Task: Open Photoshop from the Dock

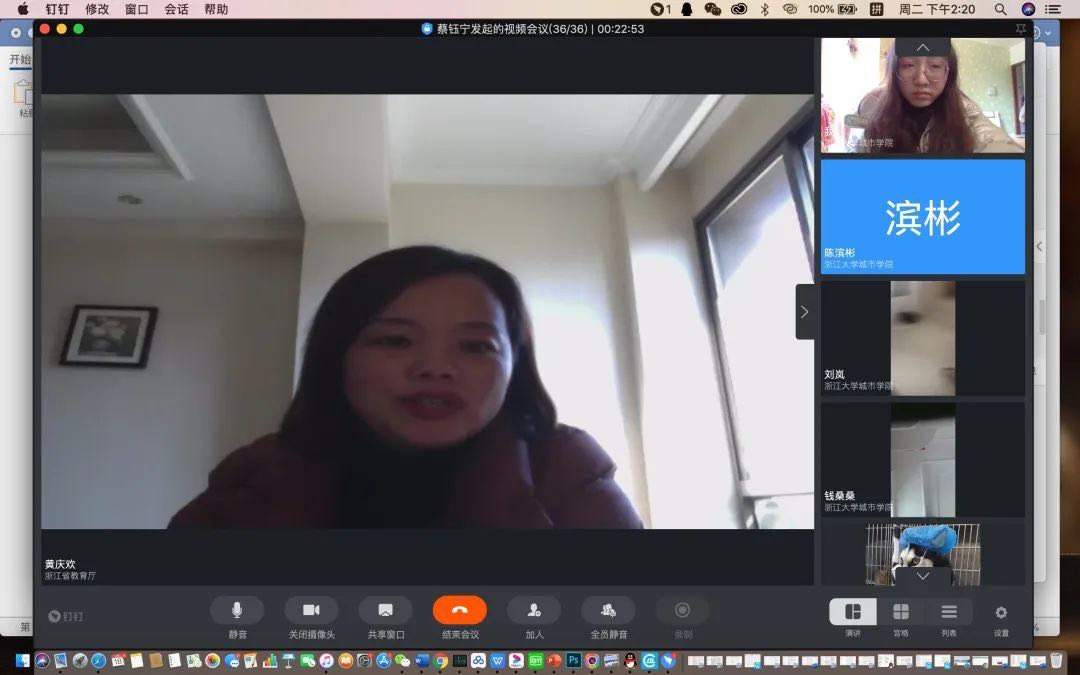Action: (x=574, y=661)
